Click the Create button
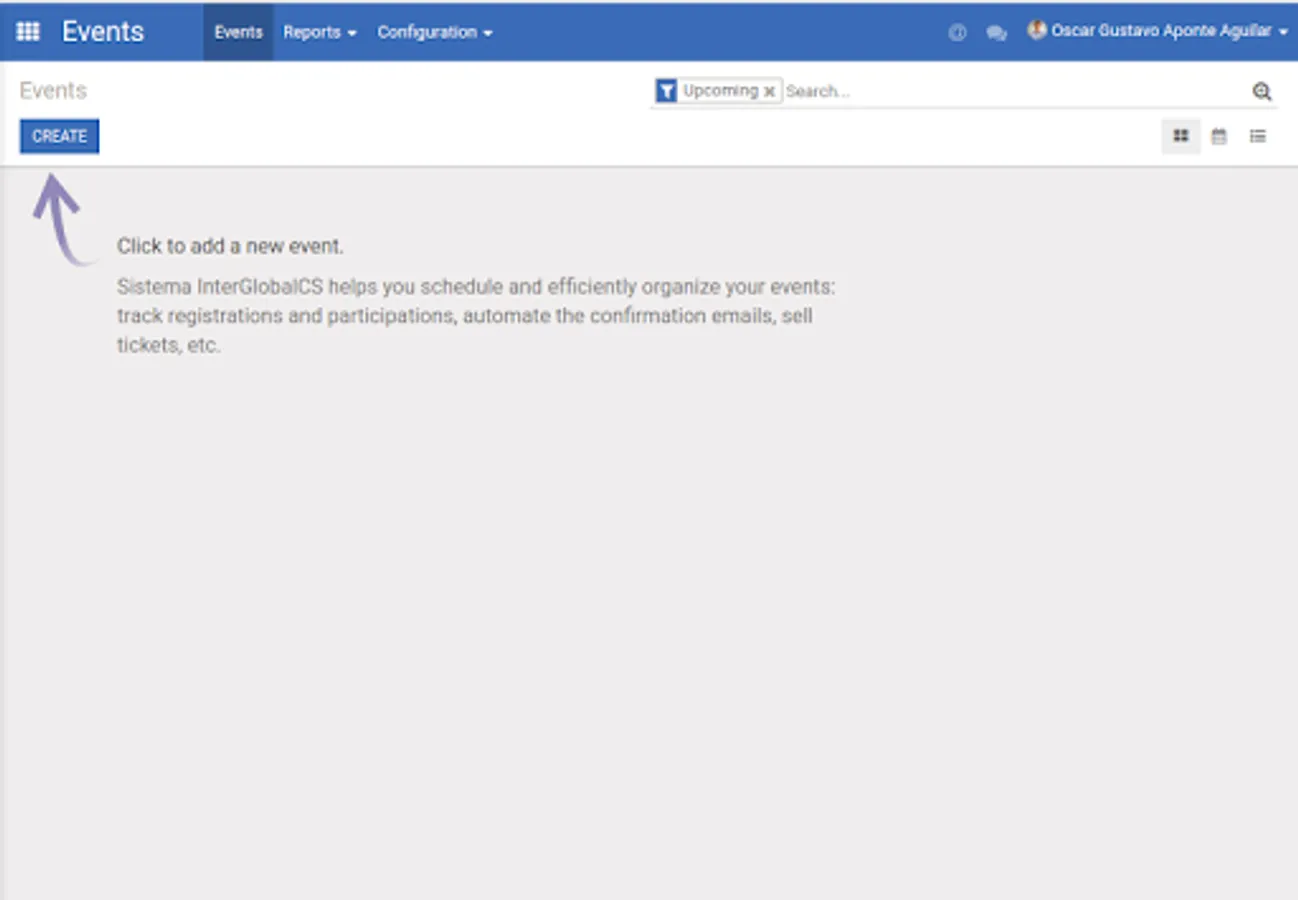Image resolution: width=1298 pixels, height=900 pixels. [59, 136]
